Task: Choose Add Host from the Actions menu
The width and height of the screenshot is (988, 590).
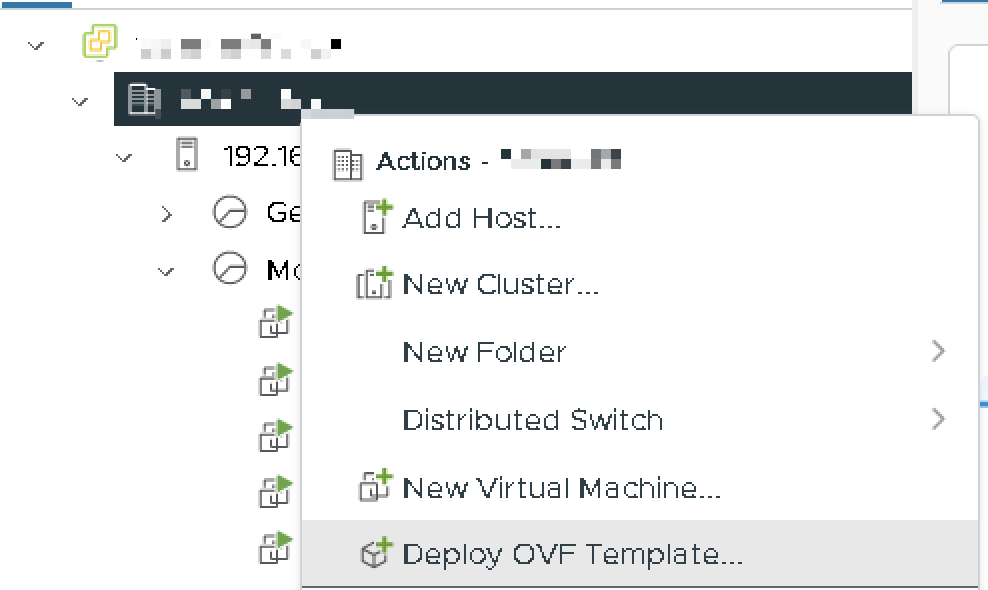Action: click(x=481, y=218)
